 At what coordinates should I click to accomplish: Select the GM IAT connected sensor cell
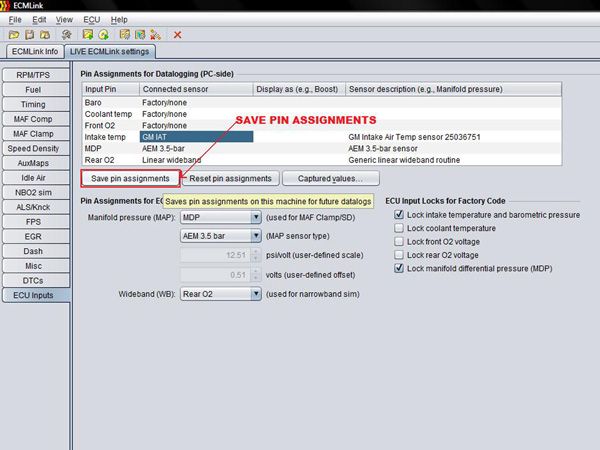coord(196,137)
